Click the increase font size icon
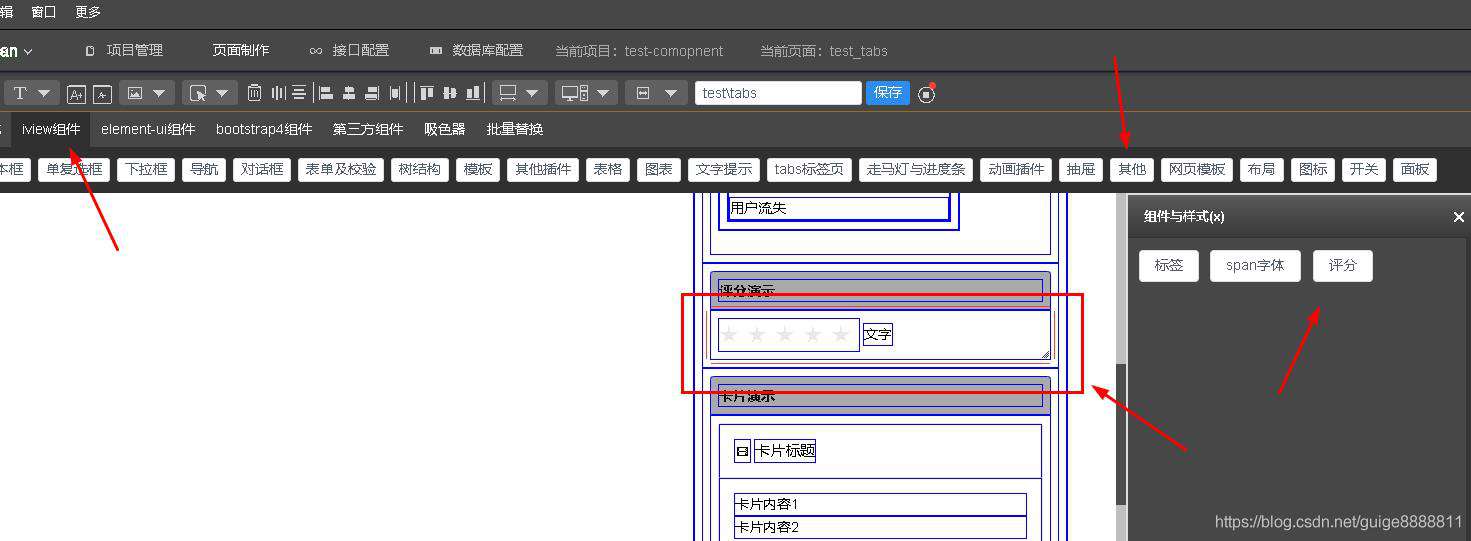 point(76,94)
